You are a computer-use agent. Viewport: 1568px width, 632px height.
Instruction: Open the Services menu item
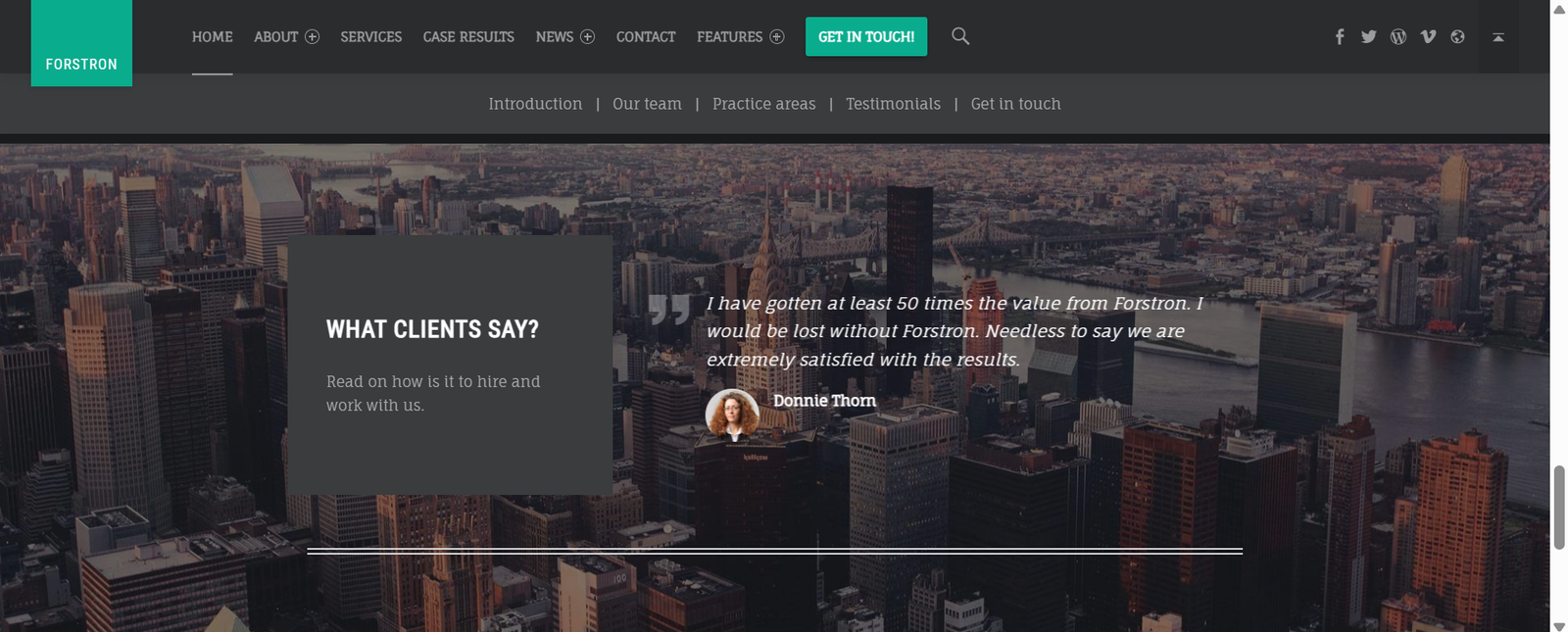tap(371, 36)
